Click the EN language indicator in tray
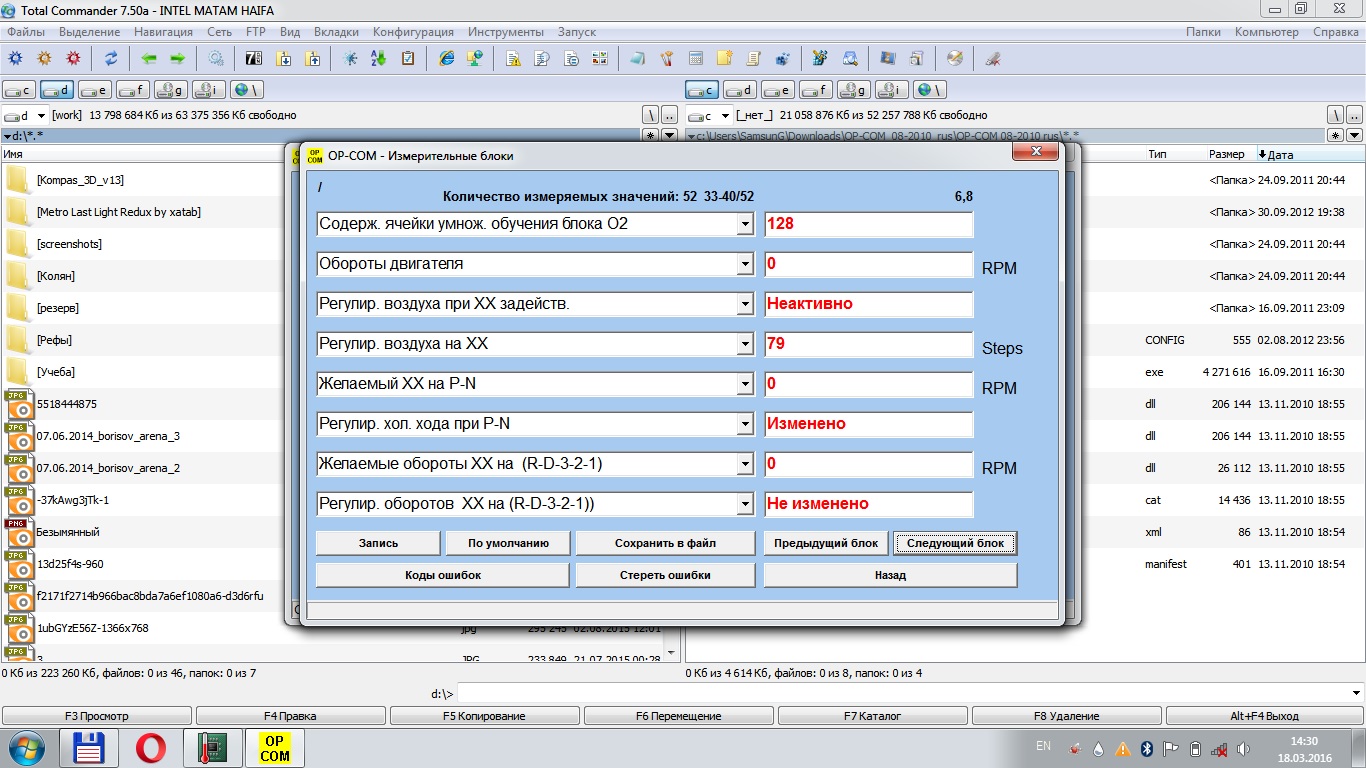 pos(1044,746)
